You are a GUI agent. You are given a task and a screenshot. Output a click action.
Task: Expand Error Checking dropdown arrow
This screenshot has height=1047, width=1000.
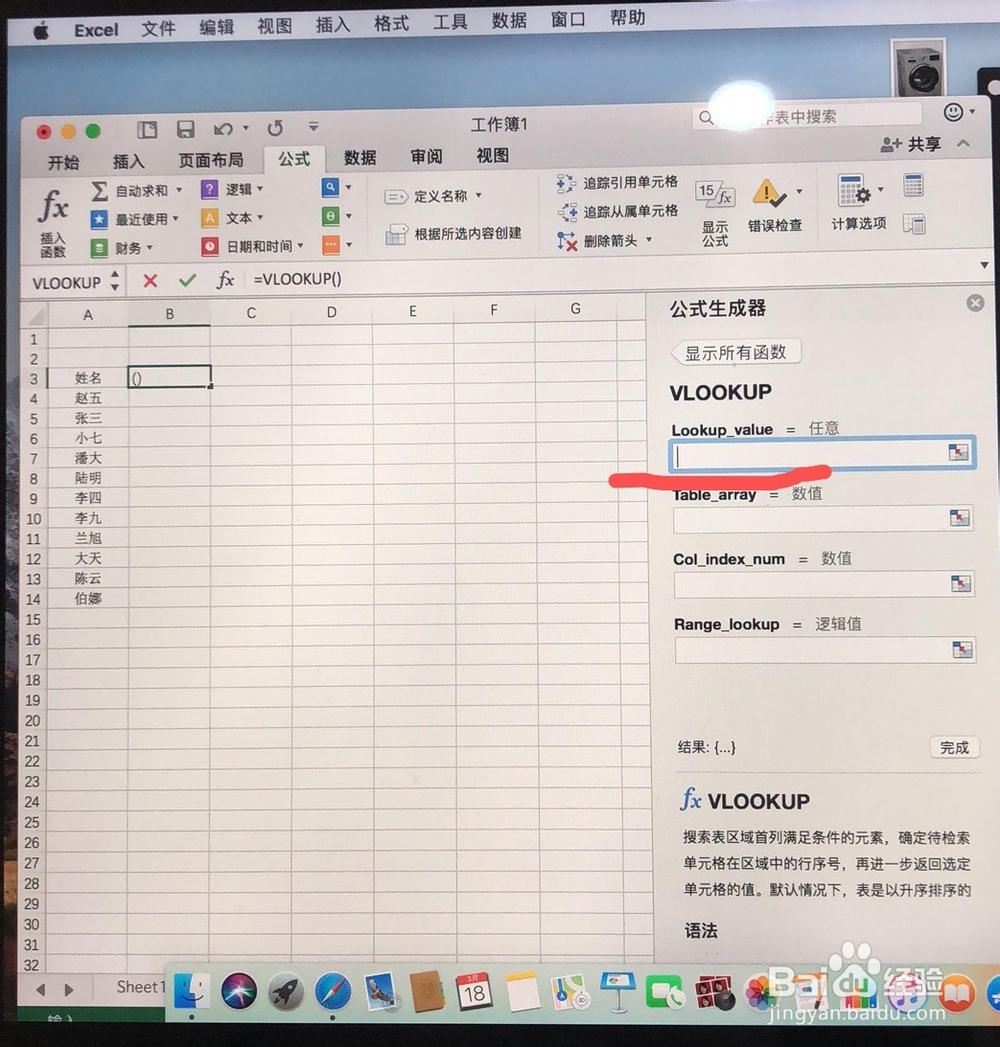[x=799, y=192]
